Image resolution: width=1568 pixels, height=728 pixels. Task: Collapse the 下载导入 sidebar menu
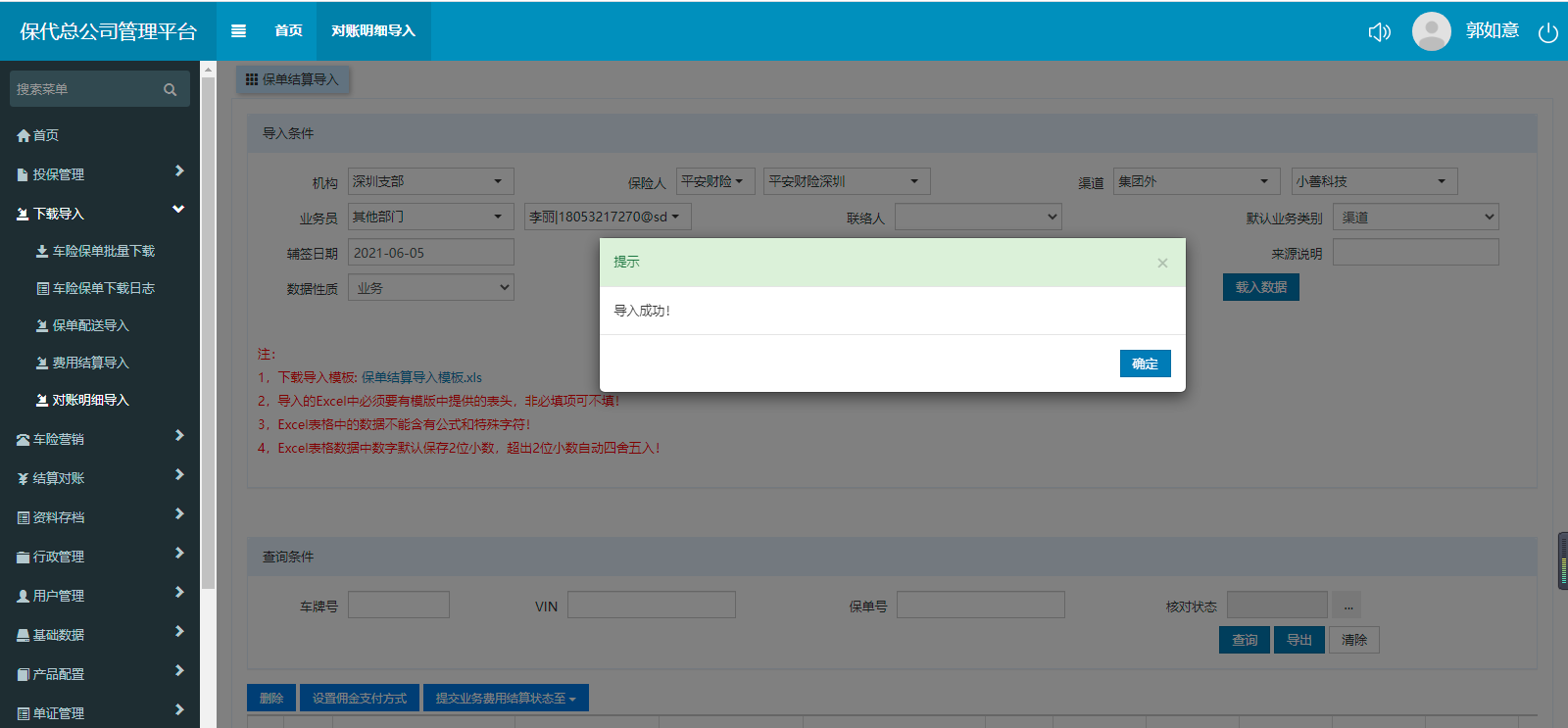coord(98,213)
